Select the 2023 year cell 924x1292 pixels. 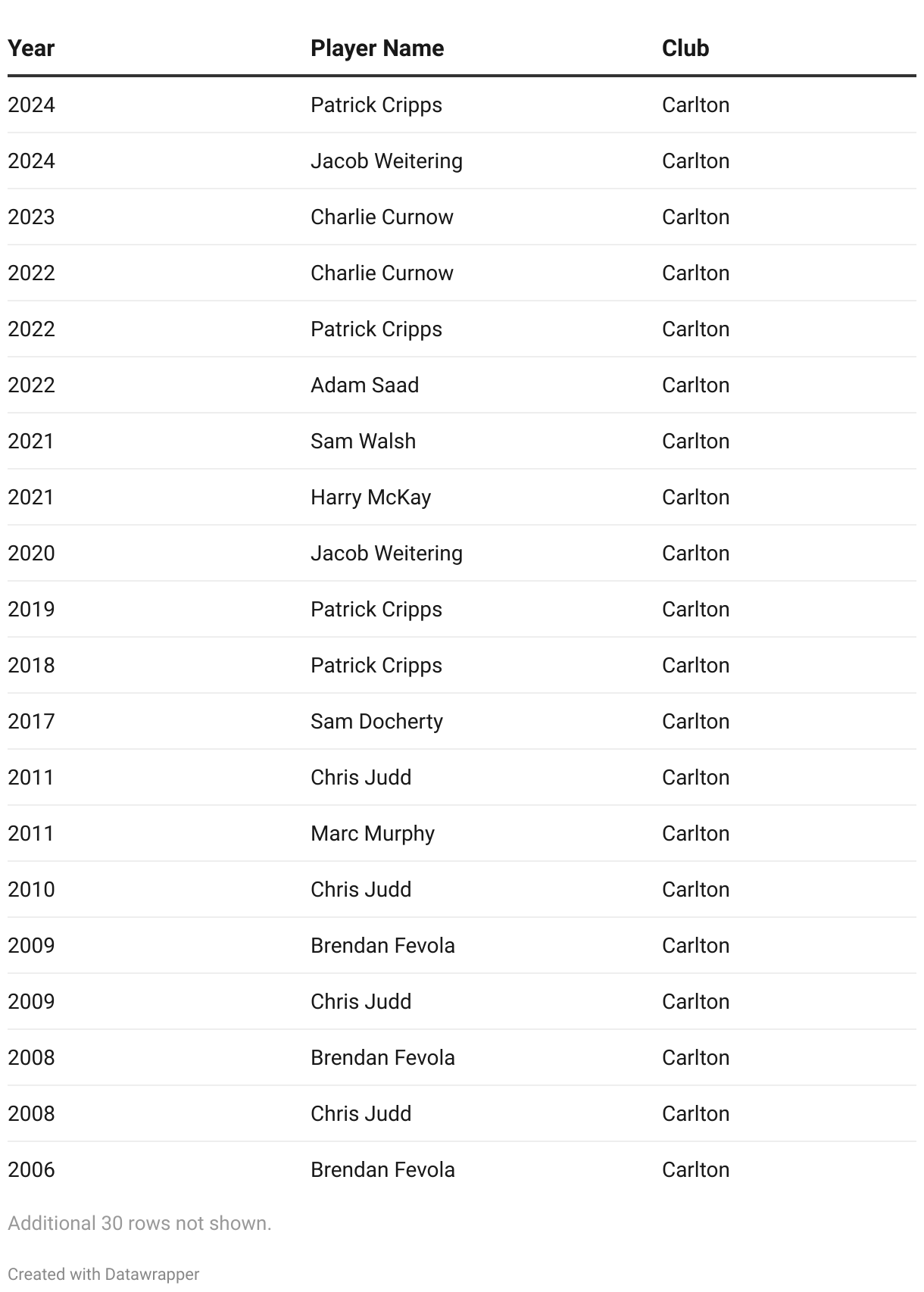click(x=31, y=217)
